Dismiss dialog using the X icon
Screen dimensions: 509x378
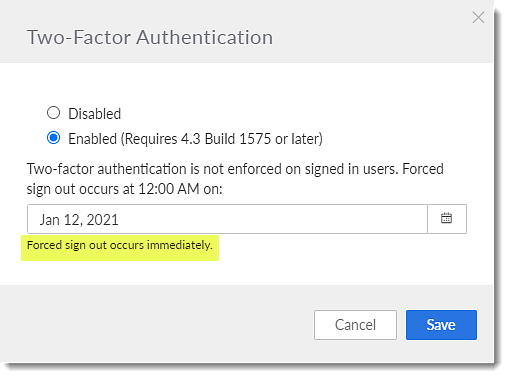coord(478,18)
